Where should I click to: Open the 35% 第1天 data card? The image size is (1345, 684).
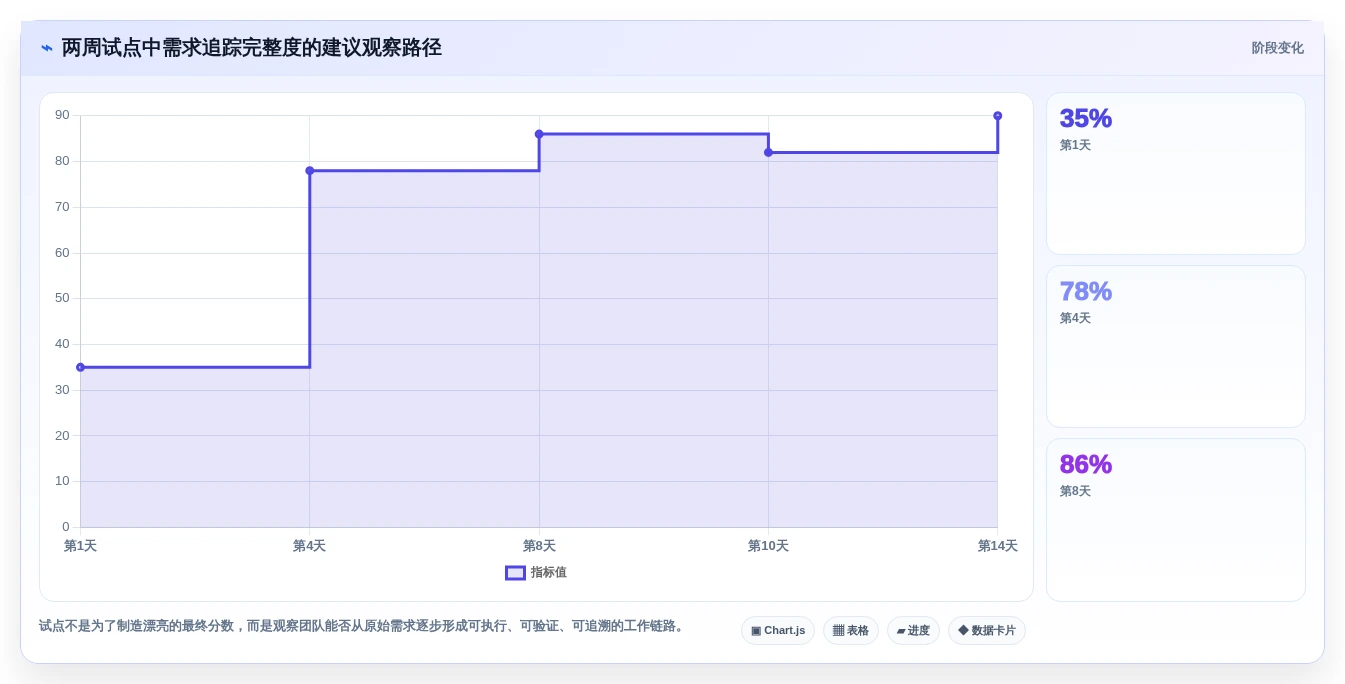point(1176,174)
